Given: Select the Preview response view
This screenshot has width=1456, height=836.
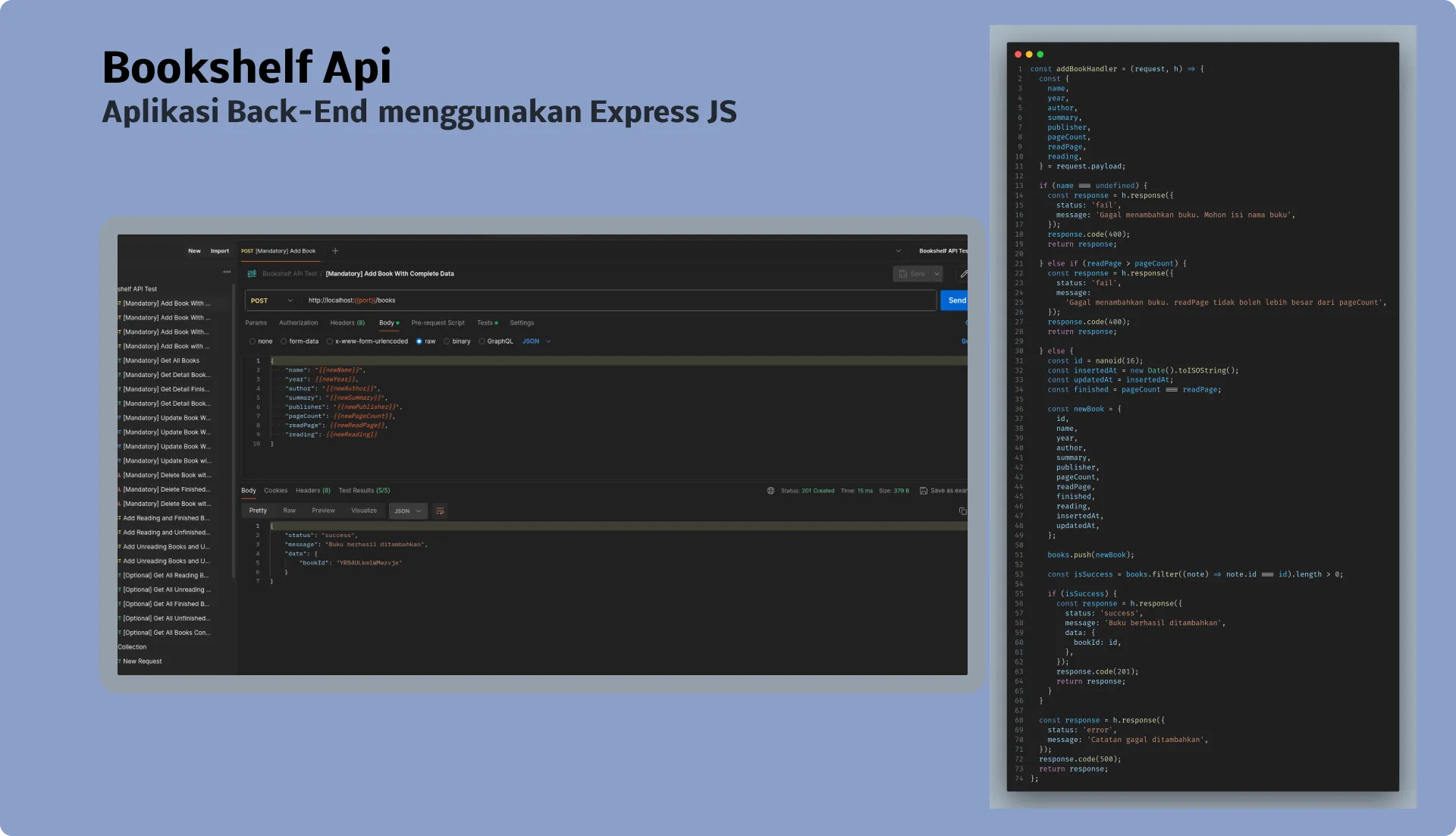Looking at the screenshot, I should 323,511.
